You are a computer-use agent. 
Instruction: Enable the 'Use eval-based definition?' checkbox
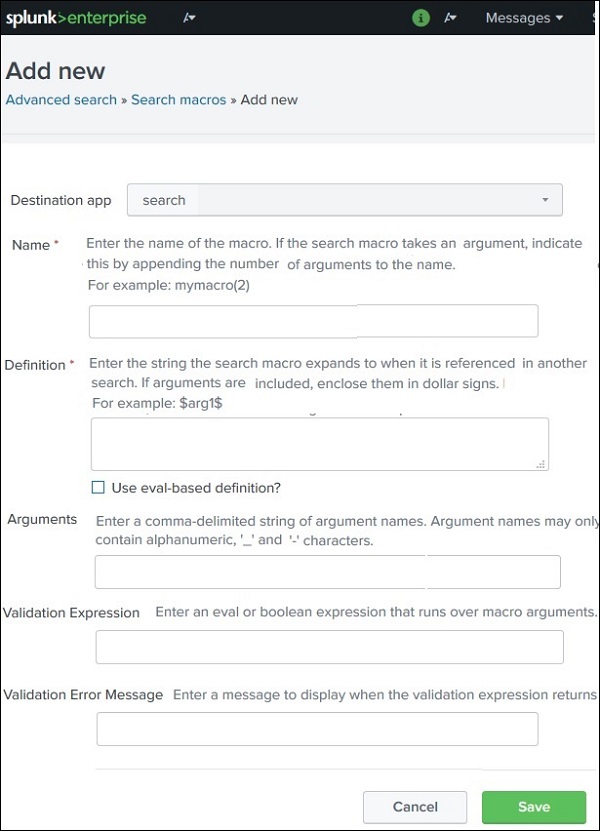pyautogui.click(x=97, y=487)
